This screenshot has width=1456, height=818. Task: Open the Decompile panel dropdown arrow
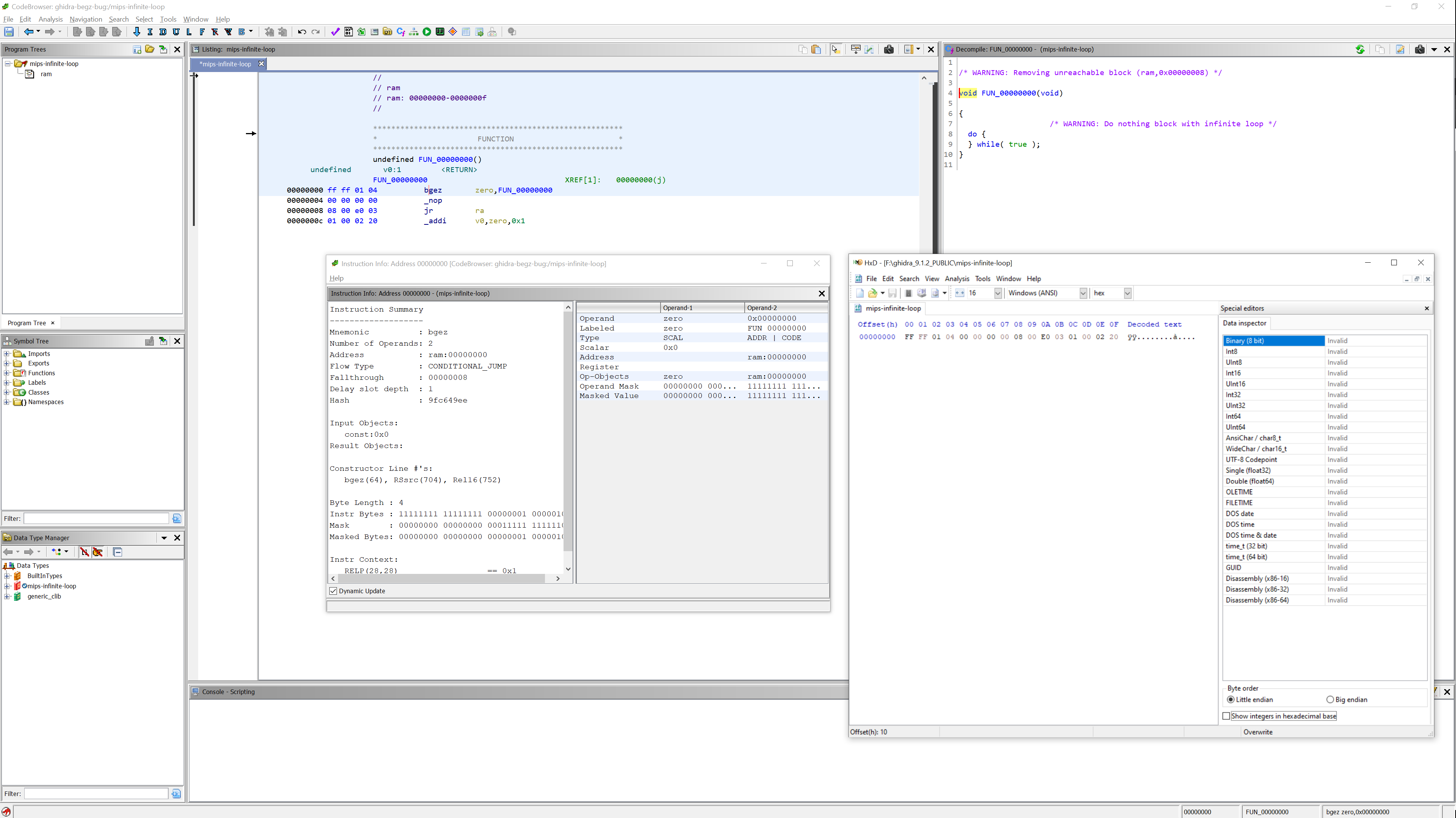(1434, 49)
